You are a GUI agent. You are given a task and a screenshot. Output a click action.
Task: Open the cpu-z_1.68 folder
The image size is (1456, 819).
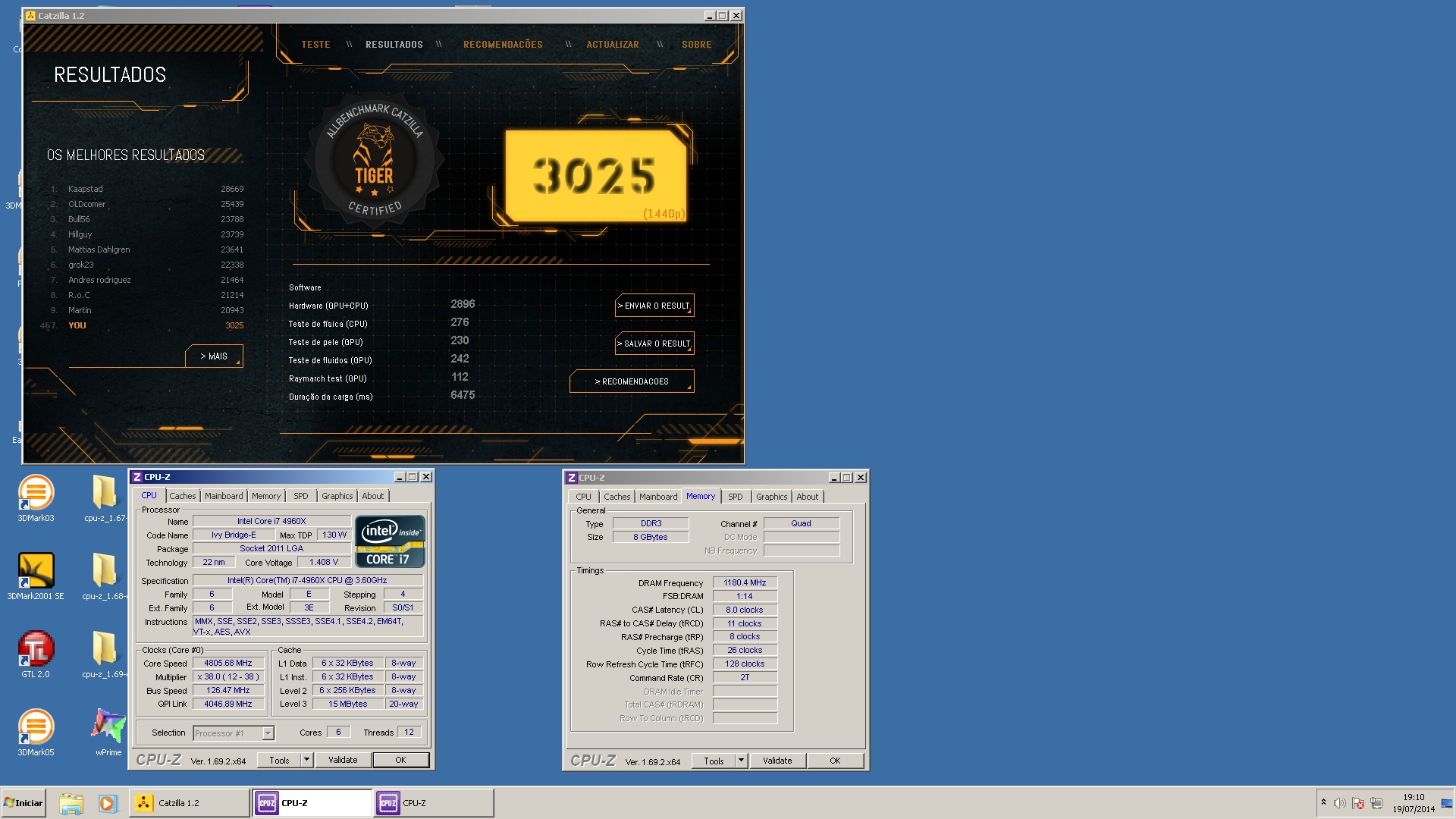[105, 575]
